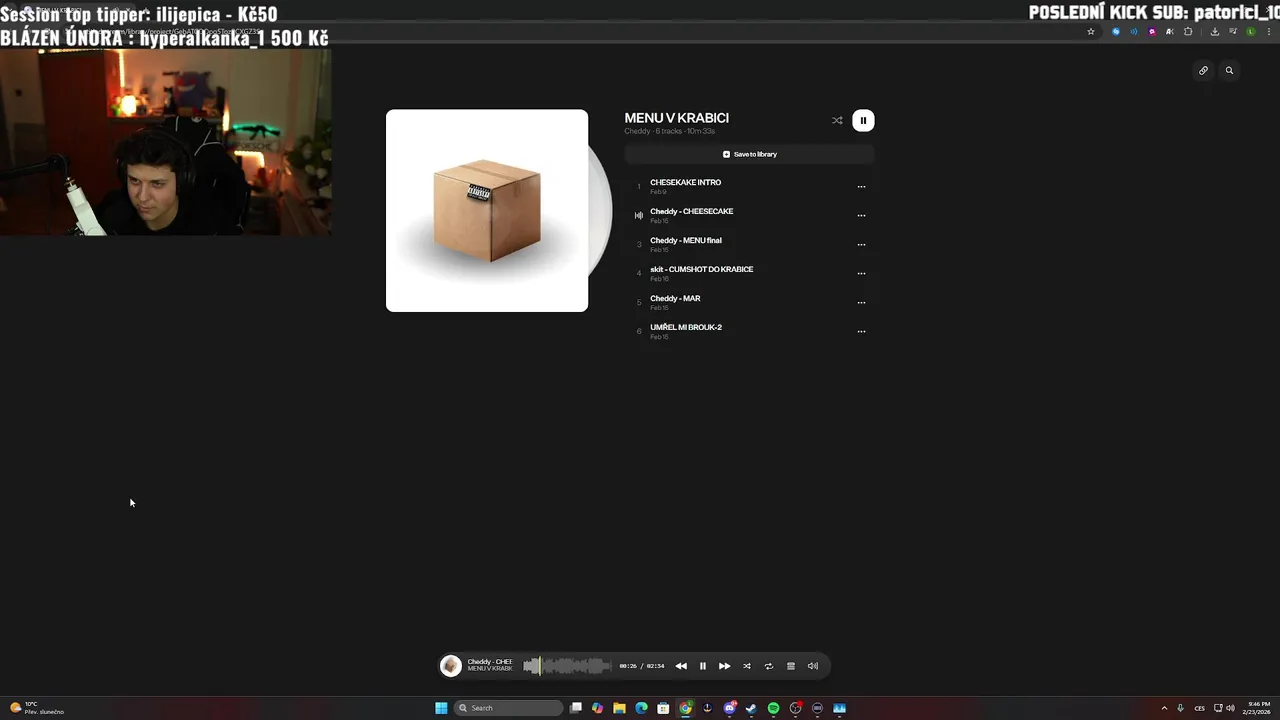This screenshot has height=720, width=1280.
Task: Open Chrome media controls icon
Action: coord(1232,31)
